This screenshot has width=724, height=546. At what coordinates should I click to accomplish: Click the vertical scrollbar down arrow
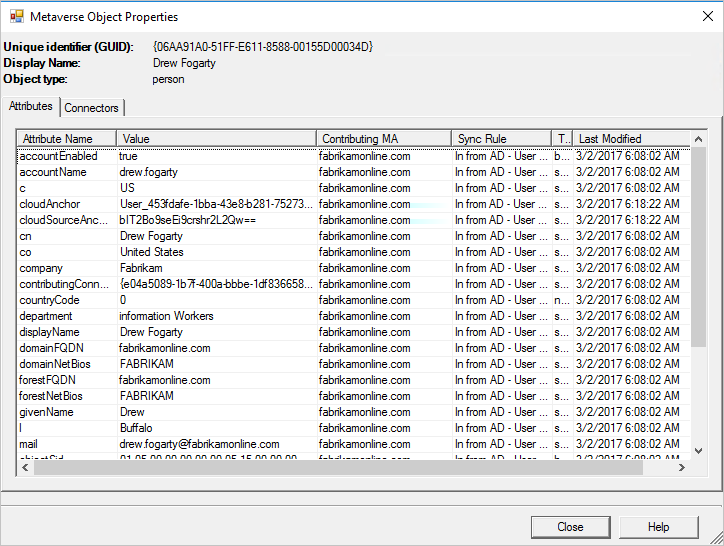click(699, 451)
